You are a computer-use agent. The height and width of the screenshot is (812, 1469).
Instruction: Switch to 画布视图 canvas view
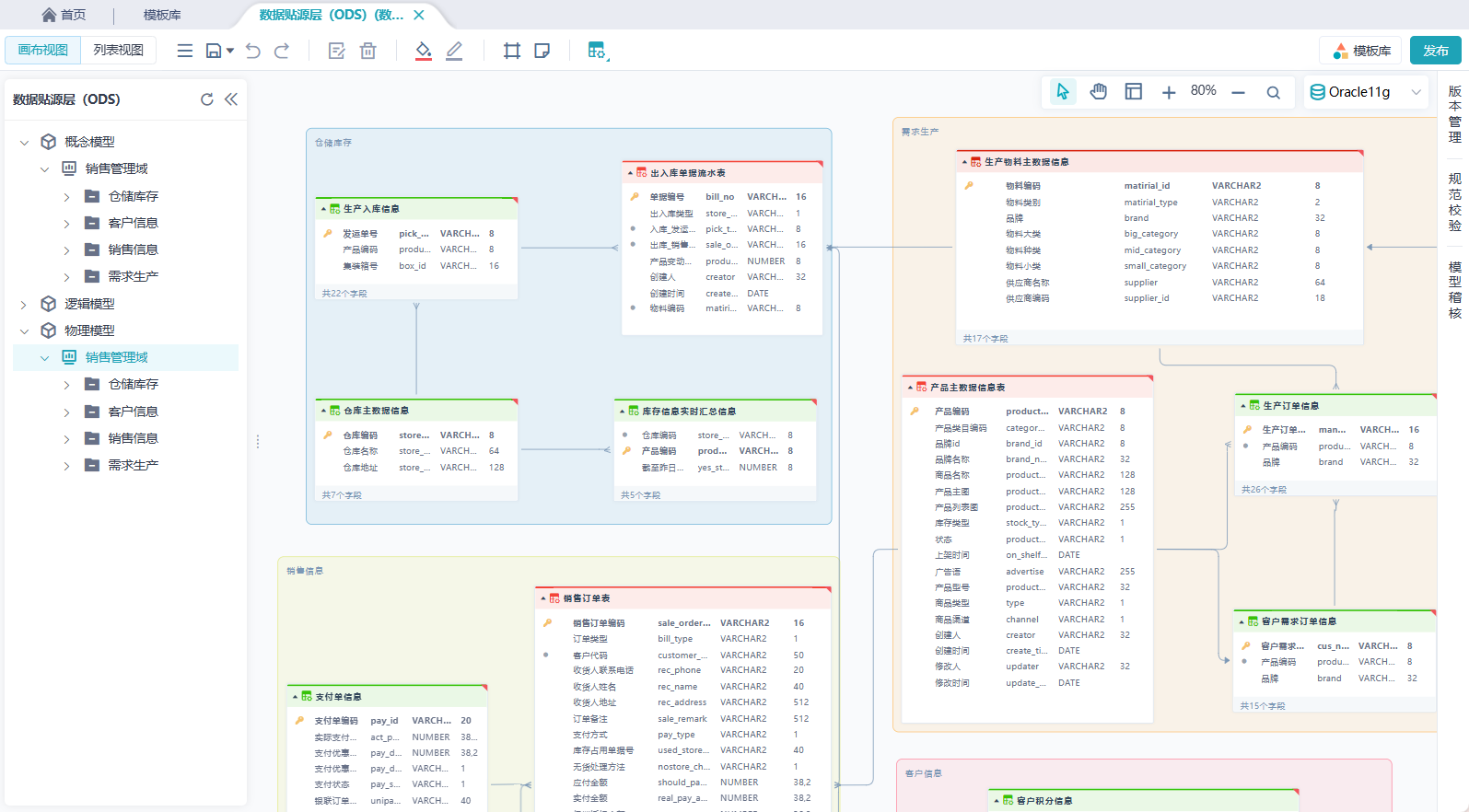43,50
